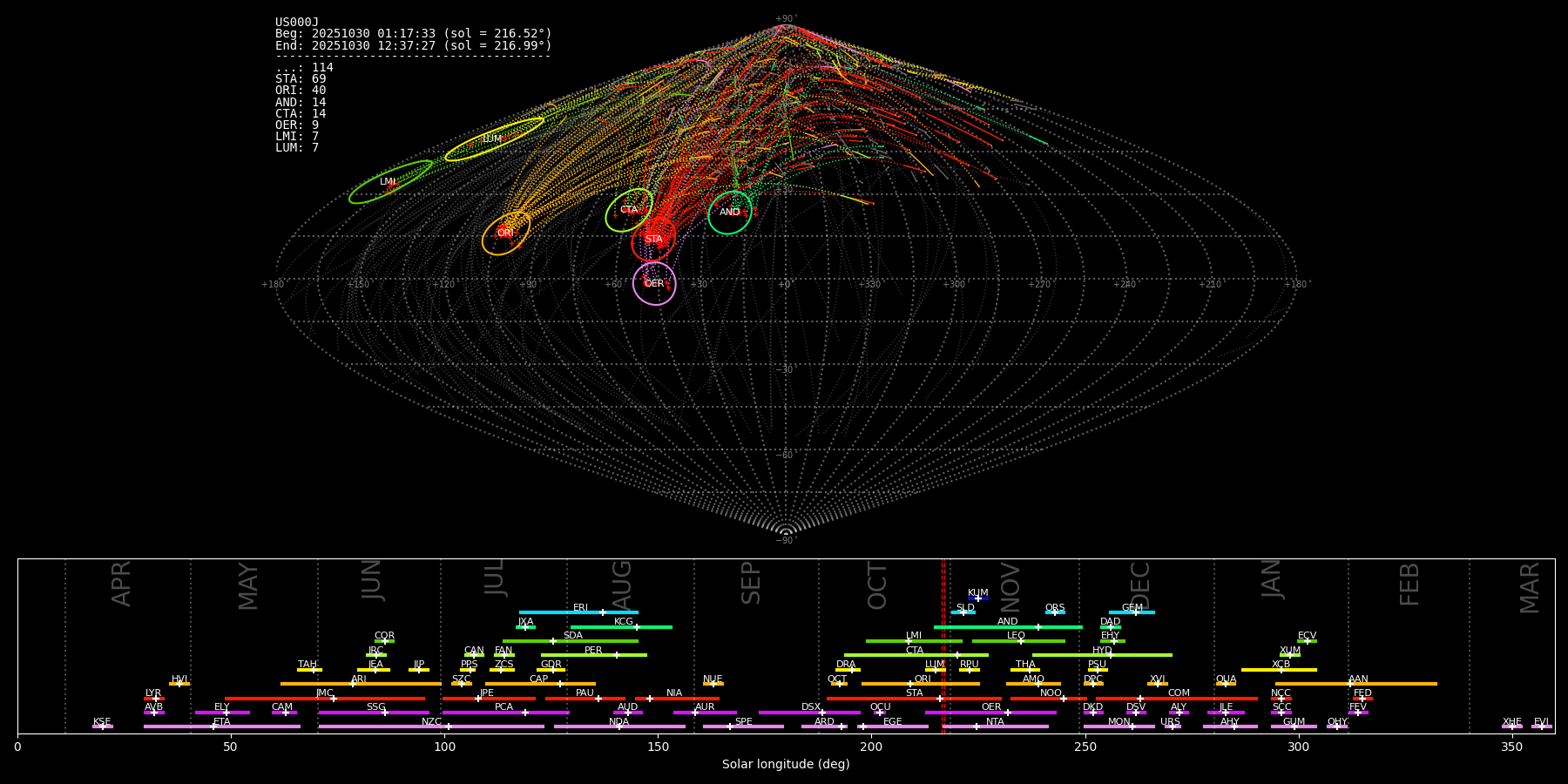Click the 'Solar longitude (deg)' axis label
The width and height of the screenshot is (1568, 784).
click(786, 765)
